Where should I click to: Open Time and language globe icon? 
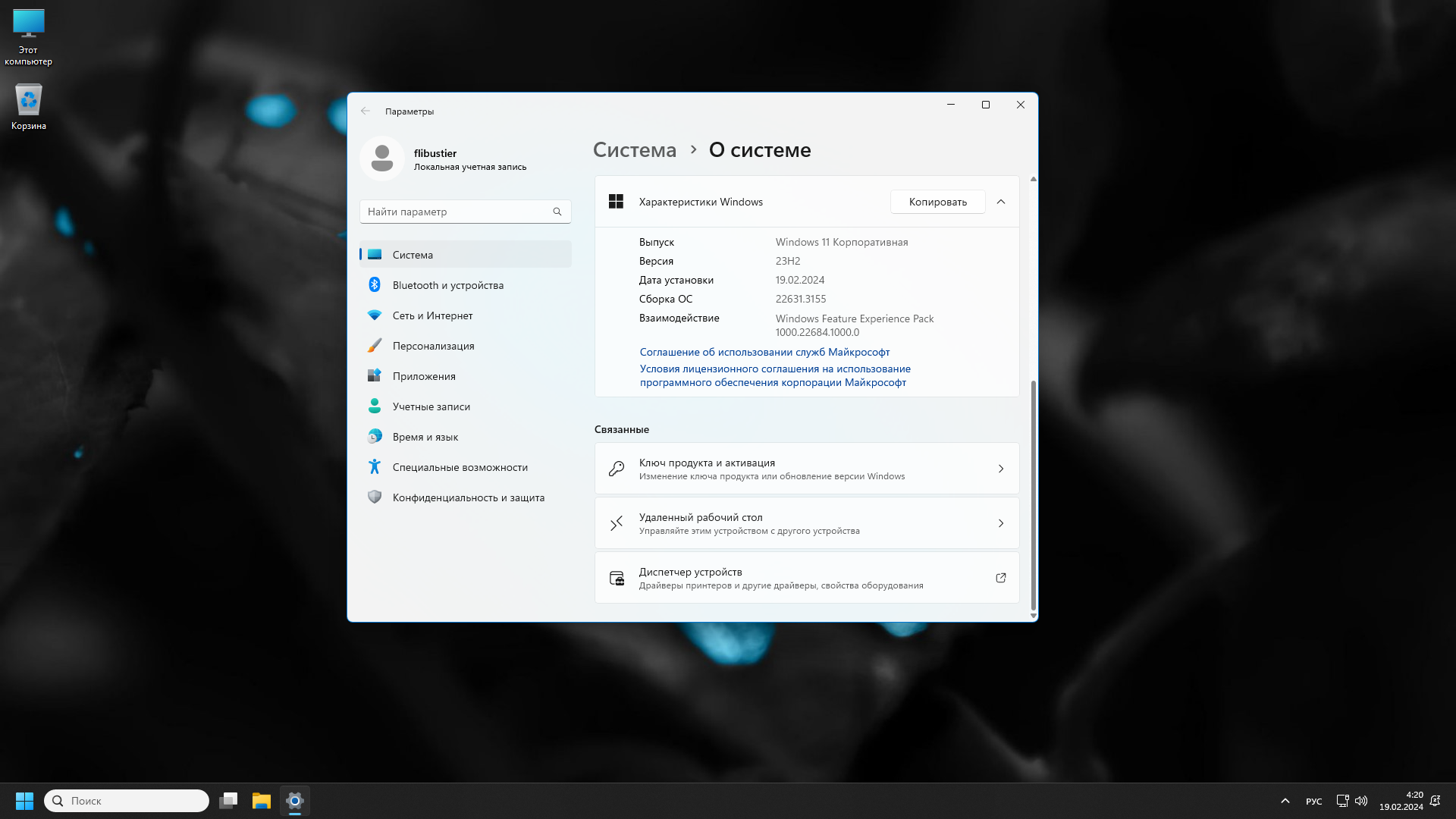[x=375, y=436]
